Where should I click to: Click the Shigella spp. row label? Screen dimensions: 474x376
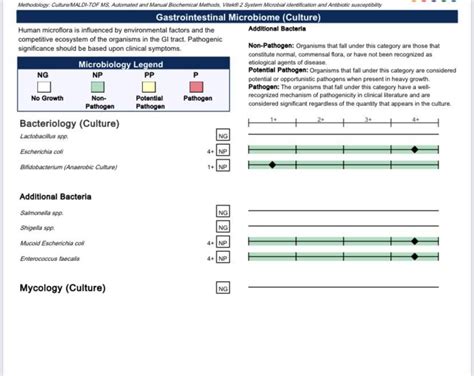click(x=37, y=228)
